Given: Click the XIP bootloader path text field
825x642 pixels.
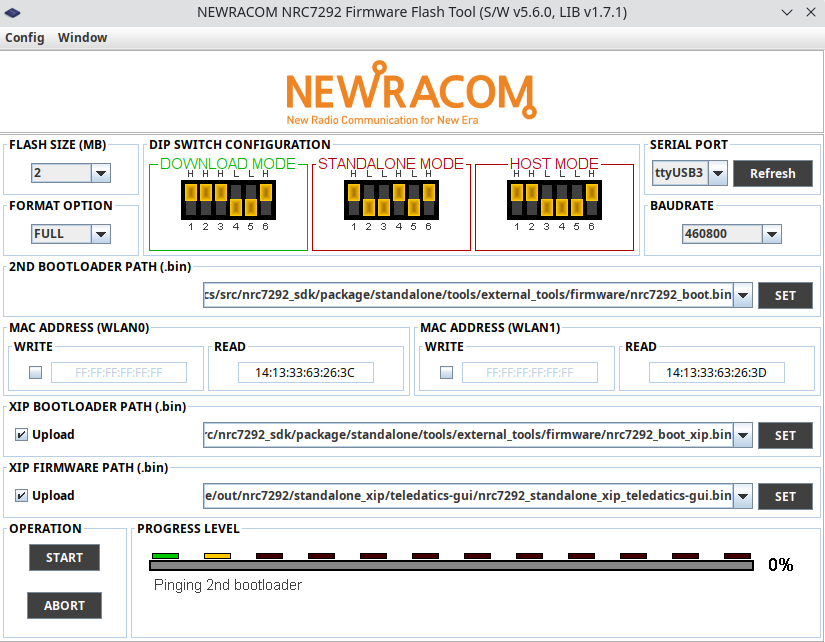Looking at the screenshot, I should (468, 435).
